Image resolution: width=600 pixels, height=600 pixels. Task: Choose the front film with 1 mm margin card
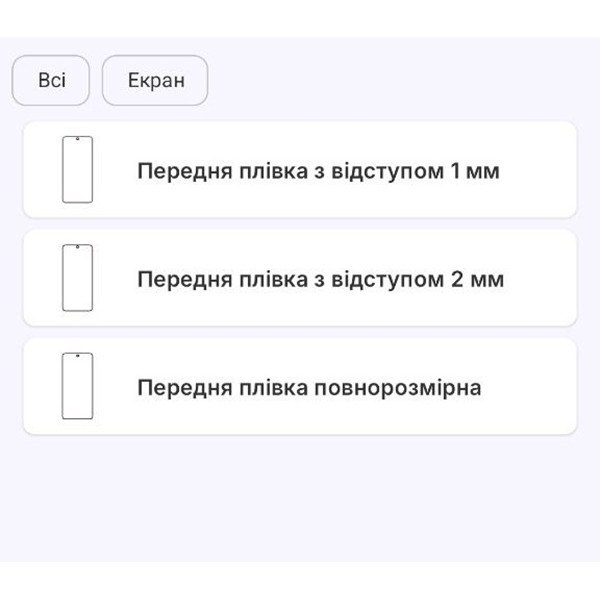300,170
